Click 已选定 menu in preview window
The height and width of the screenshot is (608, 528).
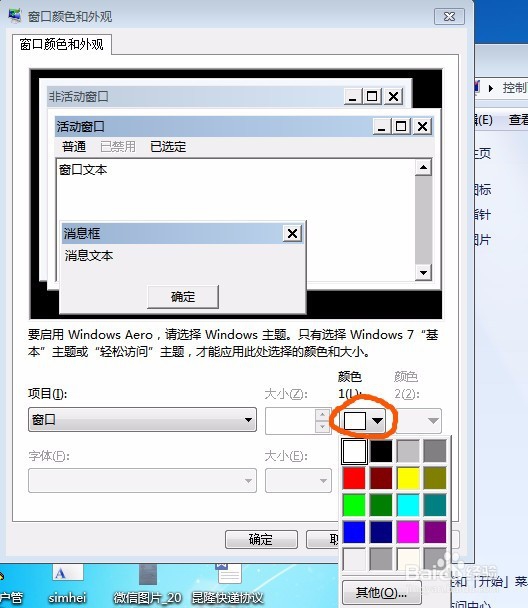168,147
